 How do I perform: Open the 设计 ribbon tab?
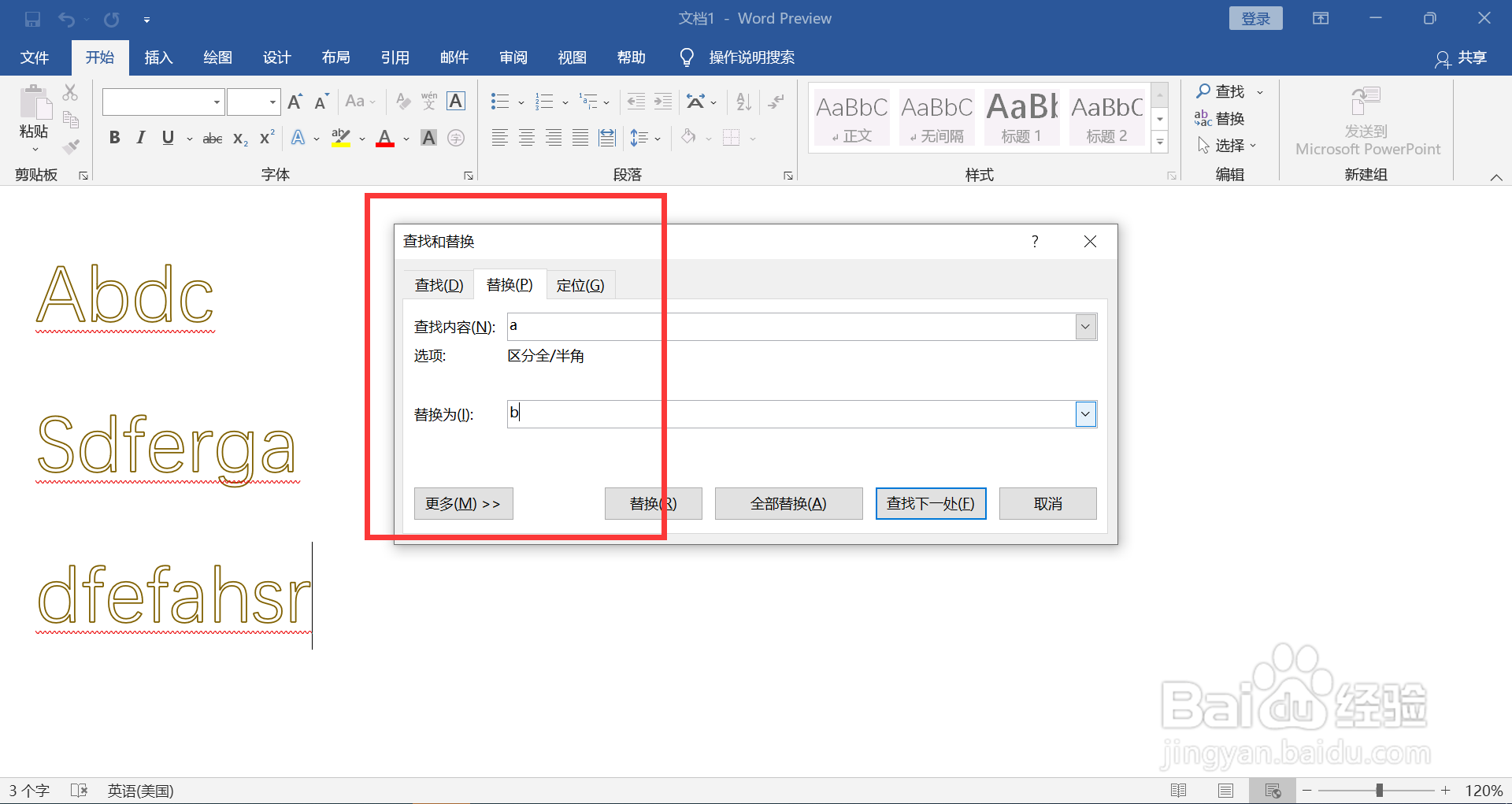276,57
